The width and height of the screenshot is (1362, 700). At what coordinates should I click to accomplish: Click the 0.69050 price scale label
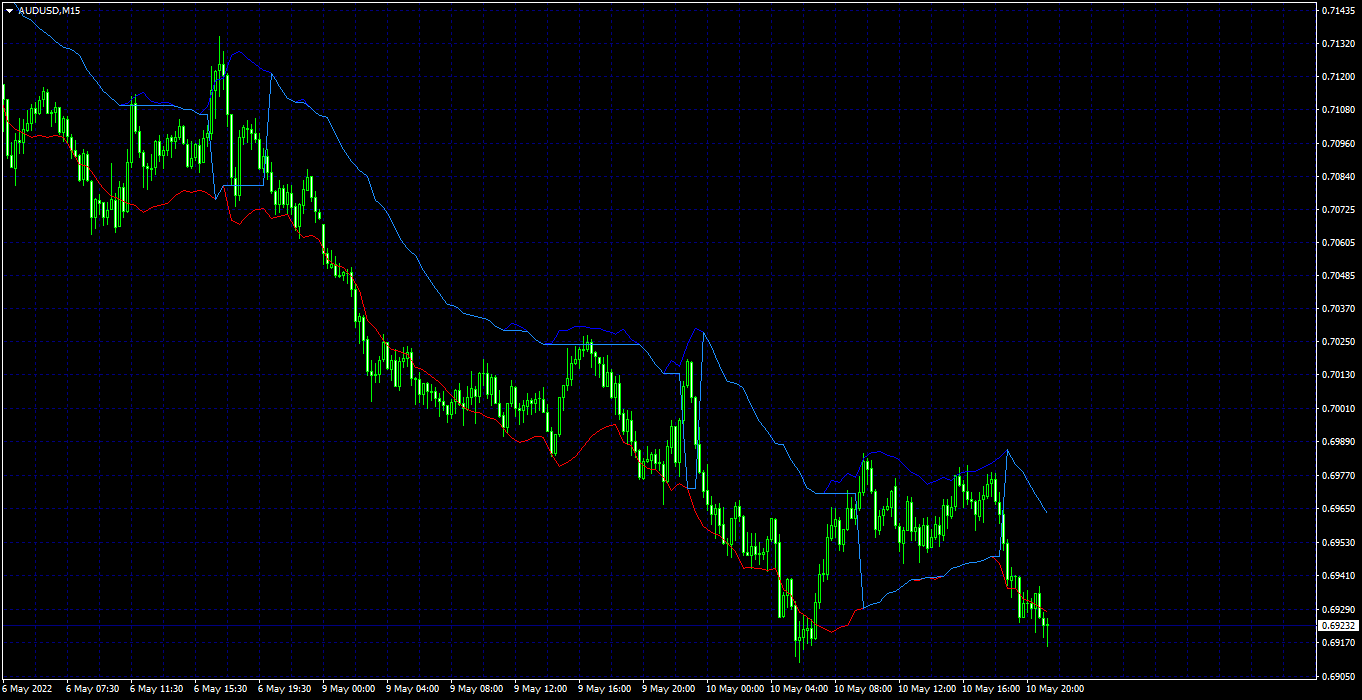coord(1338,675)
